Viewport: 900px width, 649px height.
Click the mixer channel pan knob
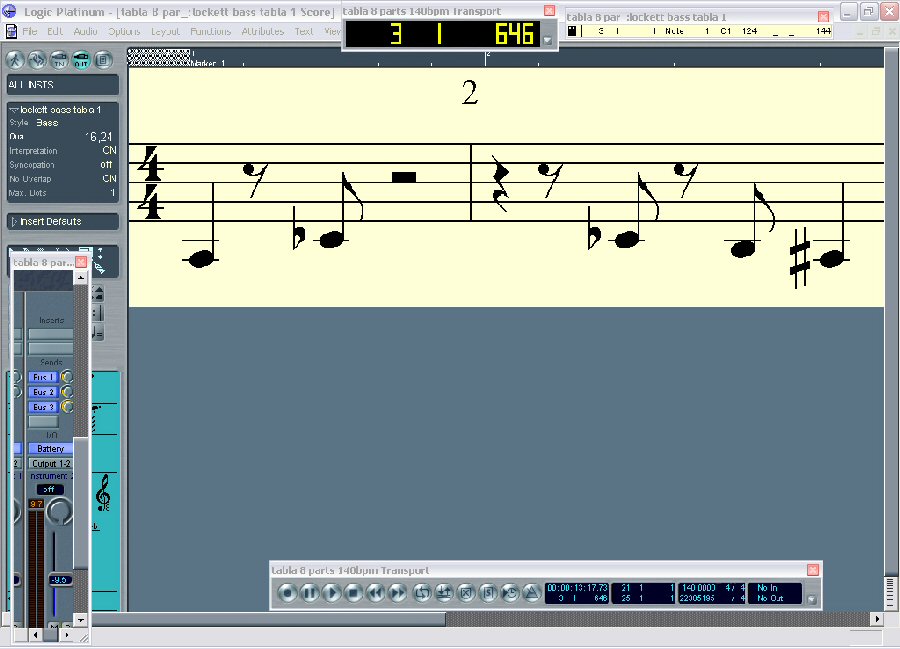pos(60,512)
